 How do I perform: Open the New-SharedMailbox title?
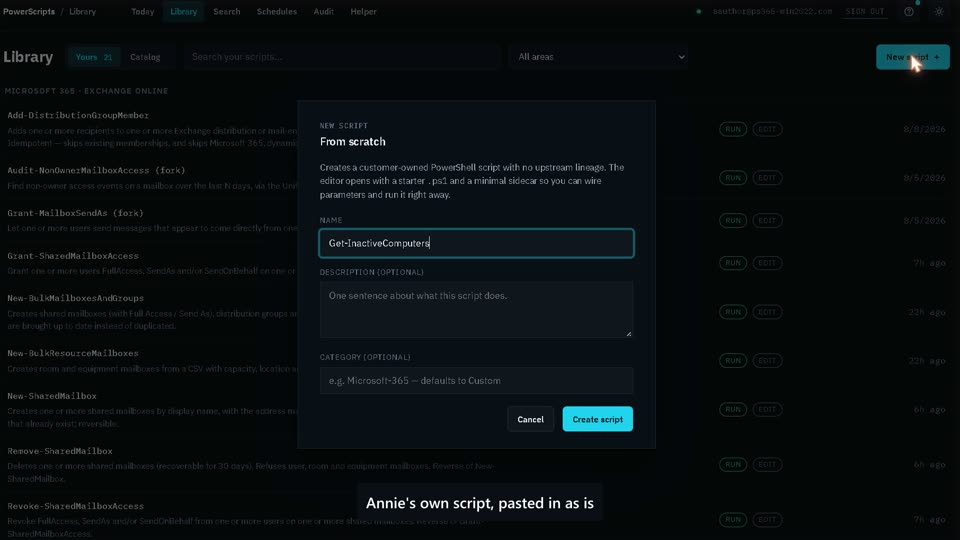52,396
